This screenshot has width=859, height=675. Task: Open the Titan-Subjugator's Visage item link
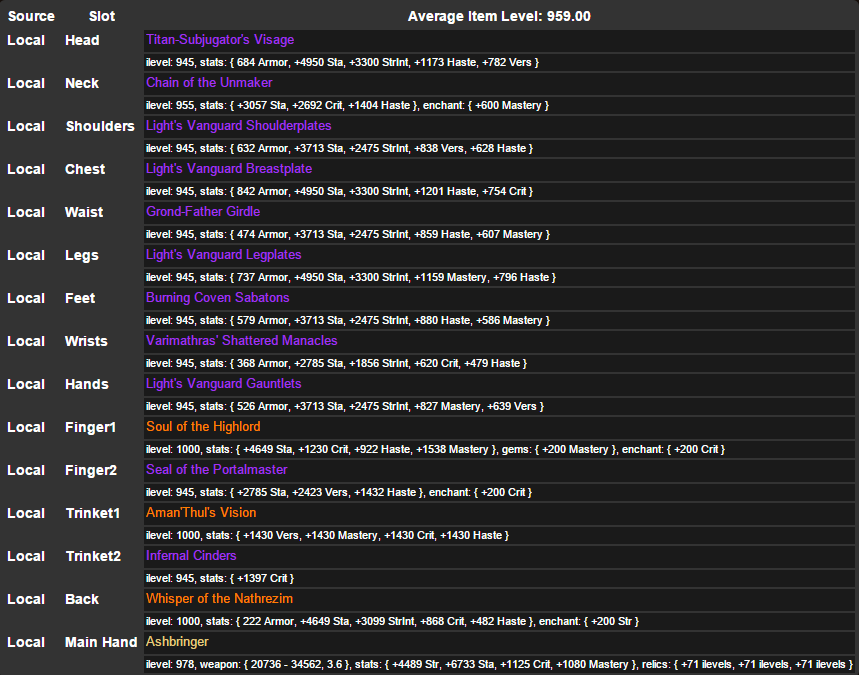[x=220, y=40]
